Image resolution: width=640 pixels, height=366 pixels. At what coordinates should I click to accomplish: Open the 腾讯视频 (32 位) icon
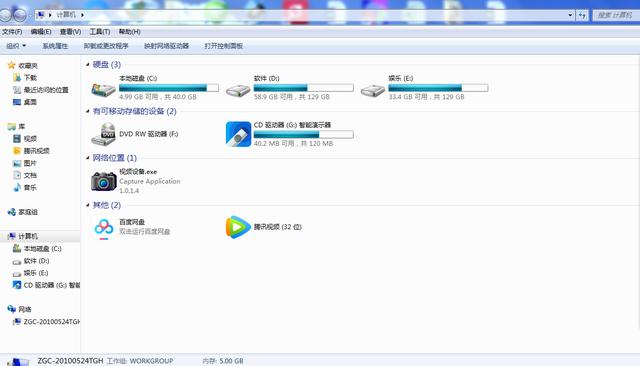pyautogui.click(x=238, y=227)
